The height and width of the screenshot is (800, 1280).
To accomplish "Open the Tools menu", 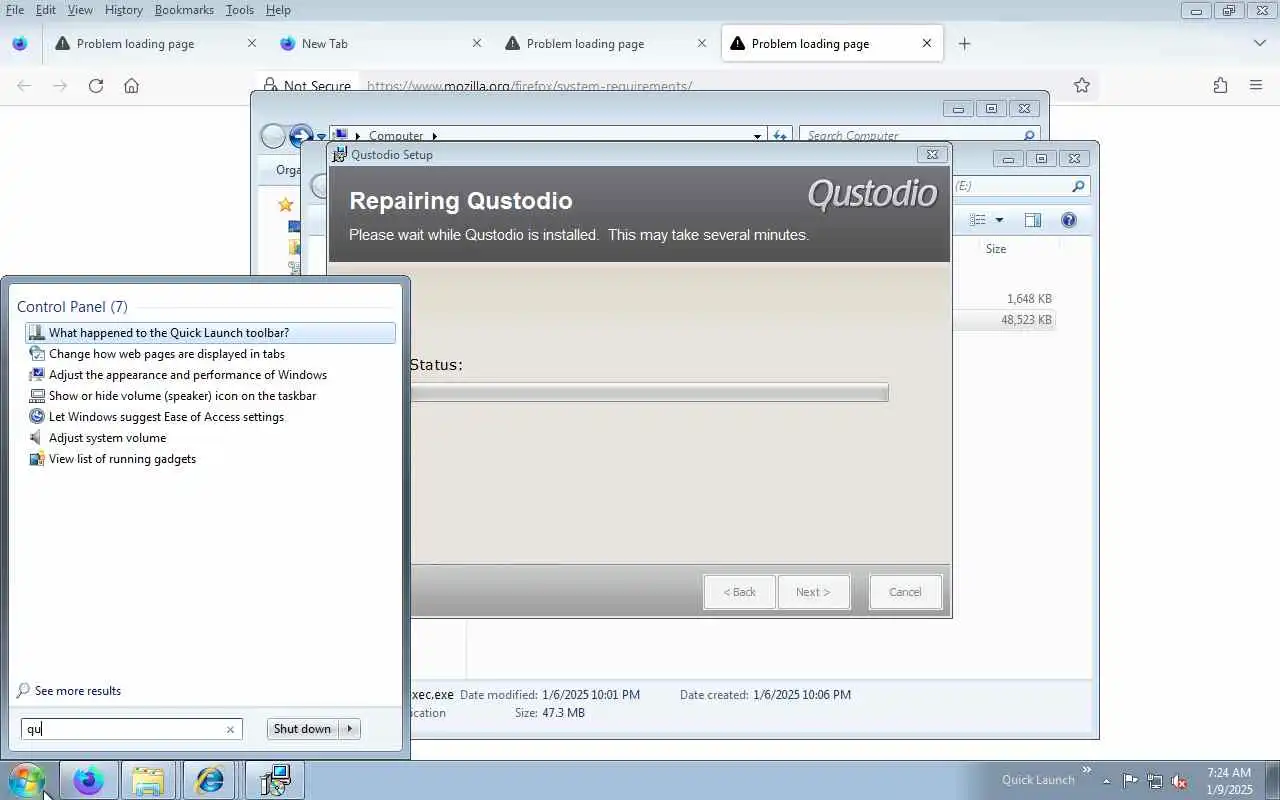I will pos(240,10).
